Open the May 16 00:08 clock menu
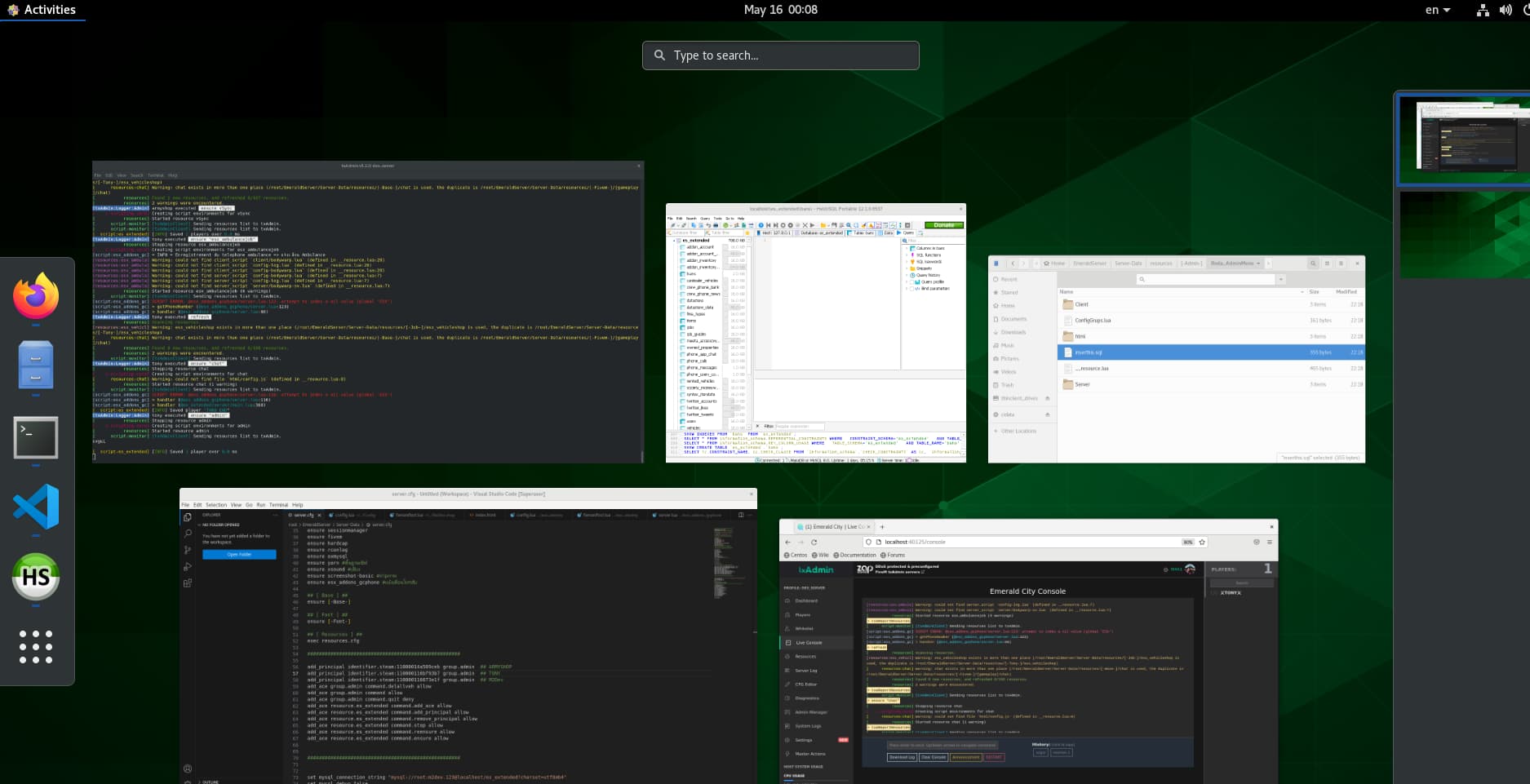 780,10
